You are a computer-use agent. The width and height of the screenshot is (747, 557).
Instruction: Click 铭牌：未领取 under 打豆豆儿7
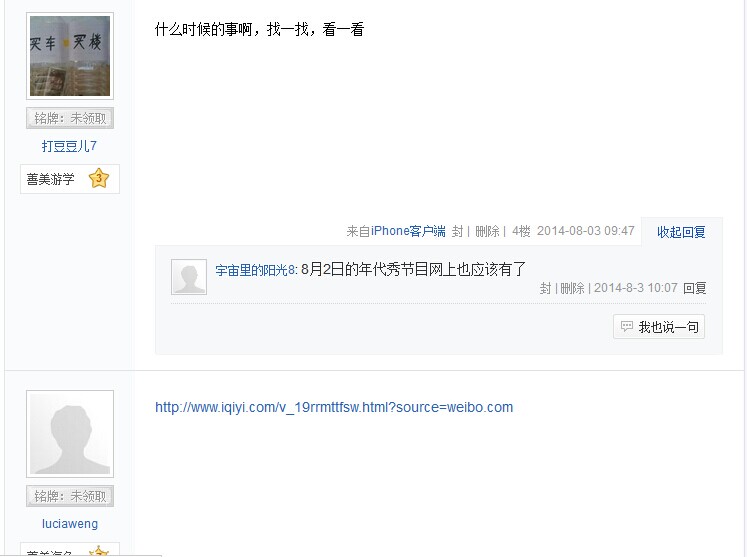pos(70,118)
